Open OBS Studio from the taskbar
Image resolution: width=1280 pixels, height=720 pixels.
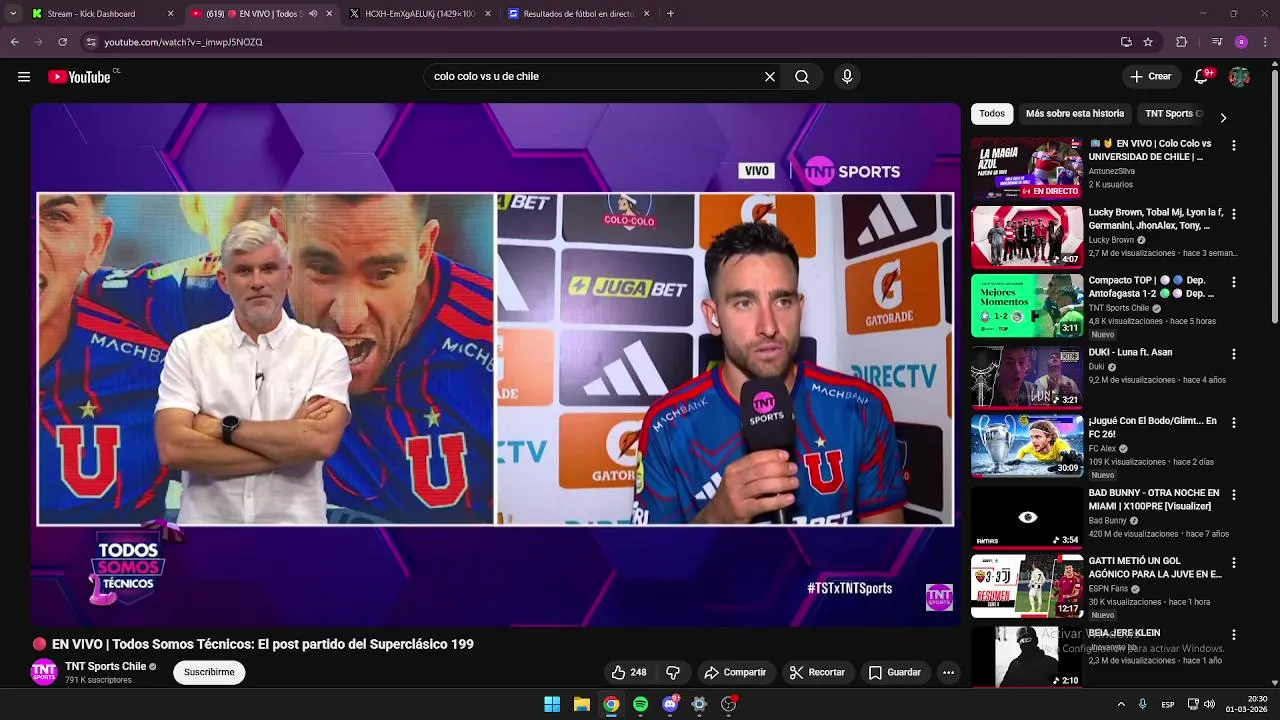[729, 704]
